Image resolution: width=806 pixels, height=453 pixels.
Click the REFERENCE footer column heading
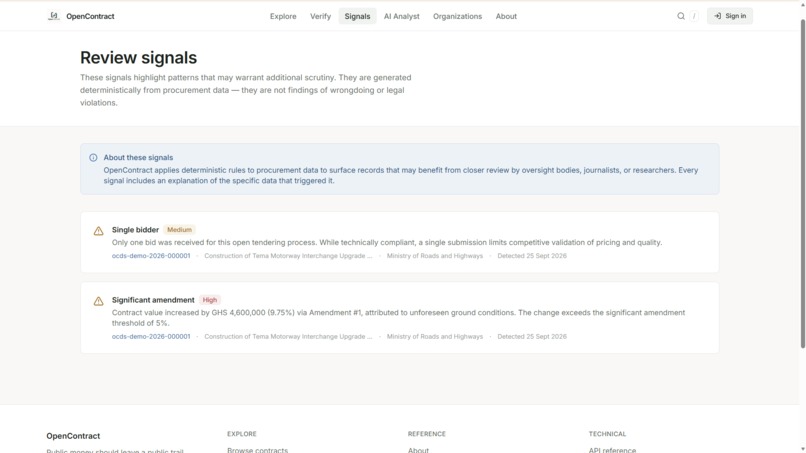[427, 434]
